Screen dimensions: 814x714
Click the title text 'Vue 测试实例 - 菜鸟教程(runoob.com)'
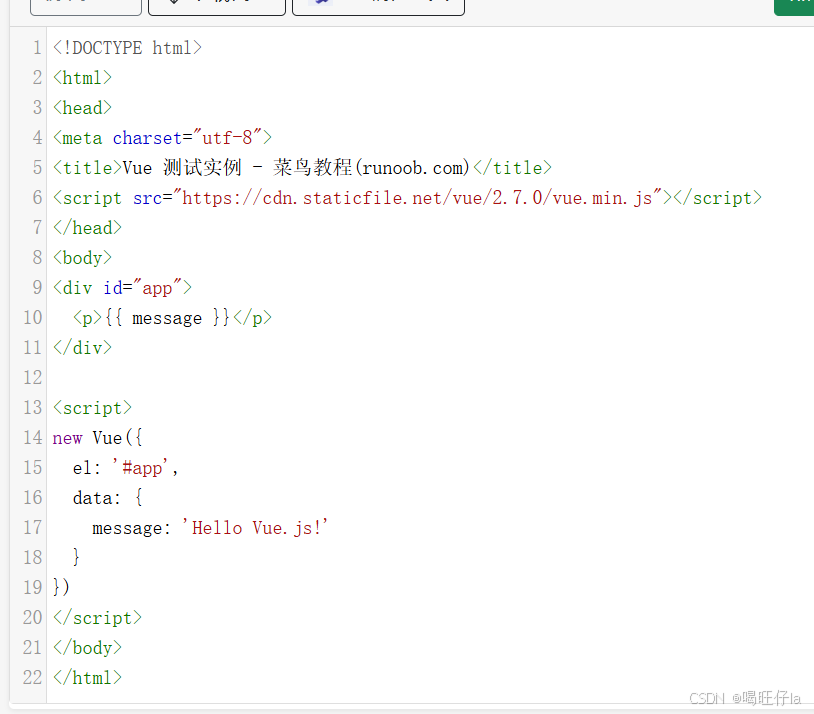point(296,168)
